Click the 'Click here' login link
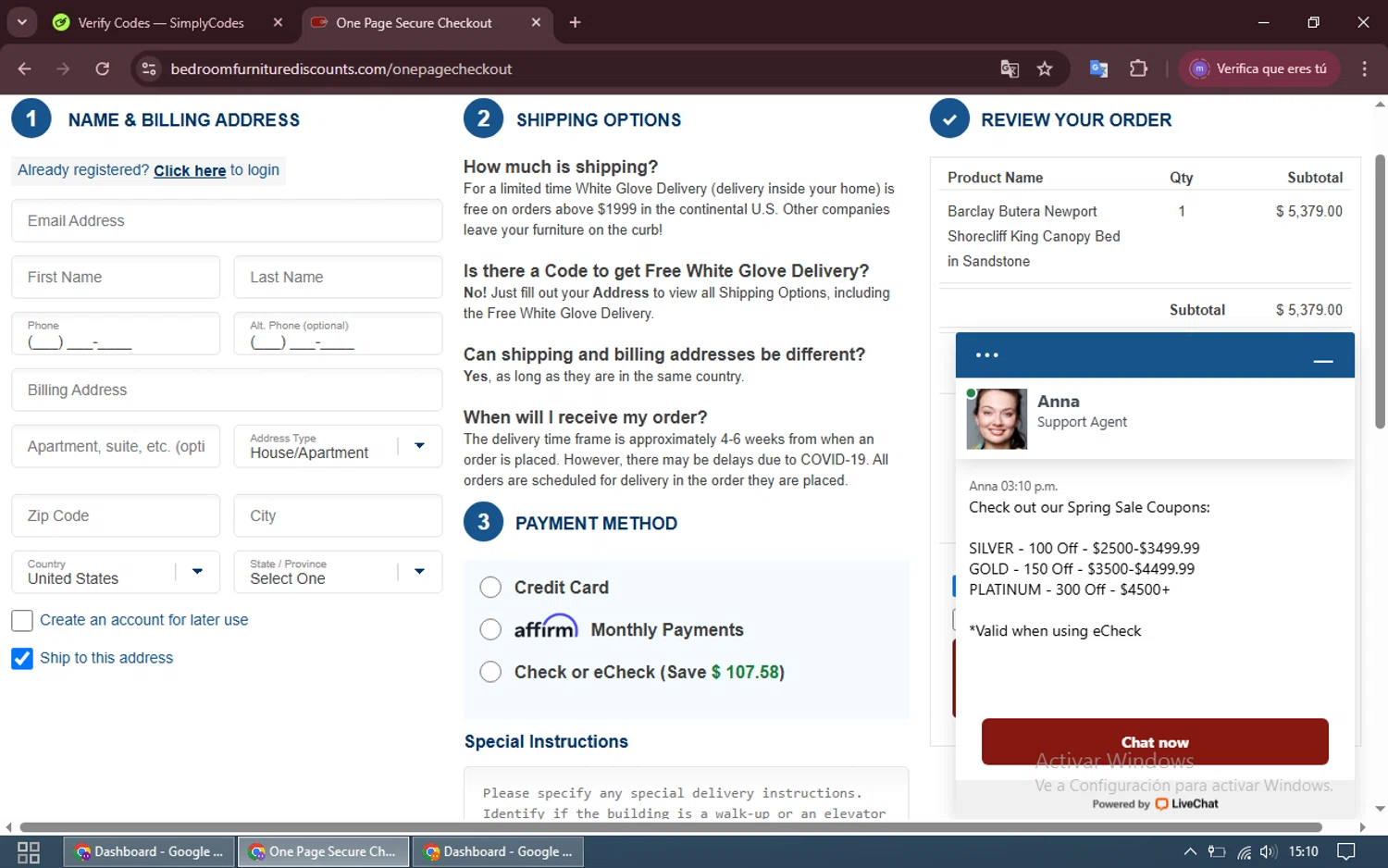The width and height of the screenshot is (1388, 868). 190,170
